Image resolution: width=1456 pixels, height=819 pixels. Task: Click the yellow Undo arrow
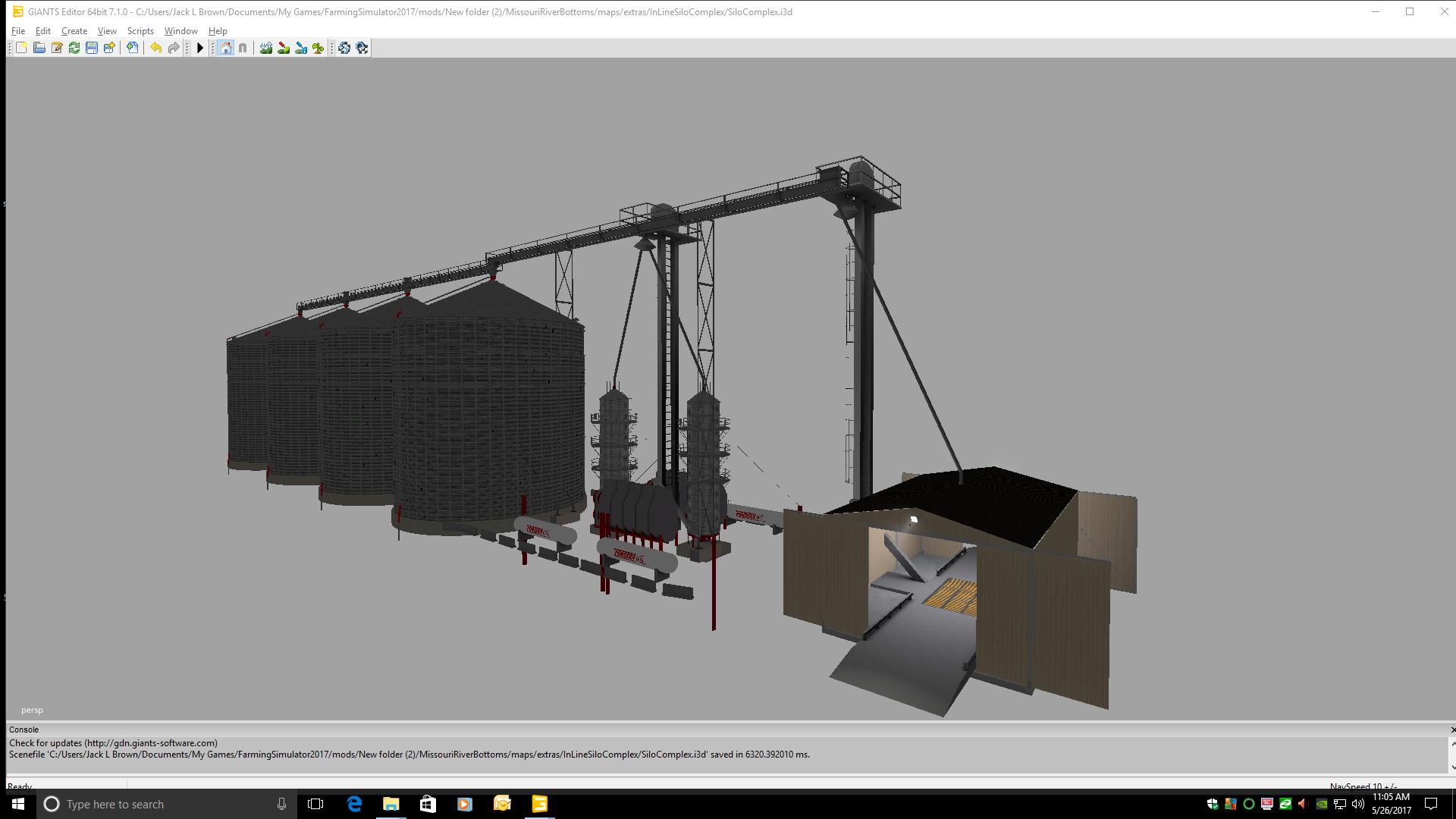pos(155,48)
